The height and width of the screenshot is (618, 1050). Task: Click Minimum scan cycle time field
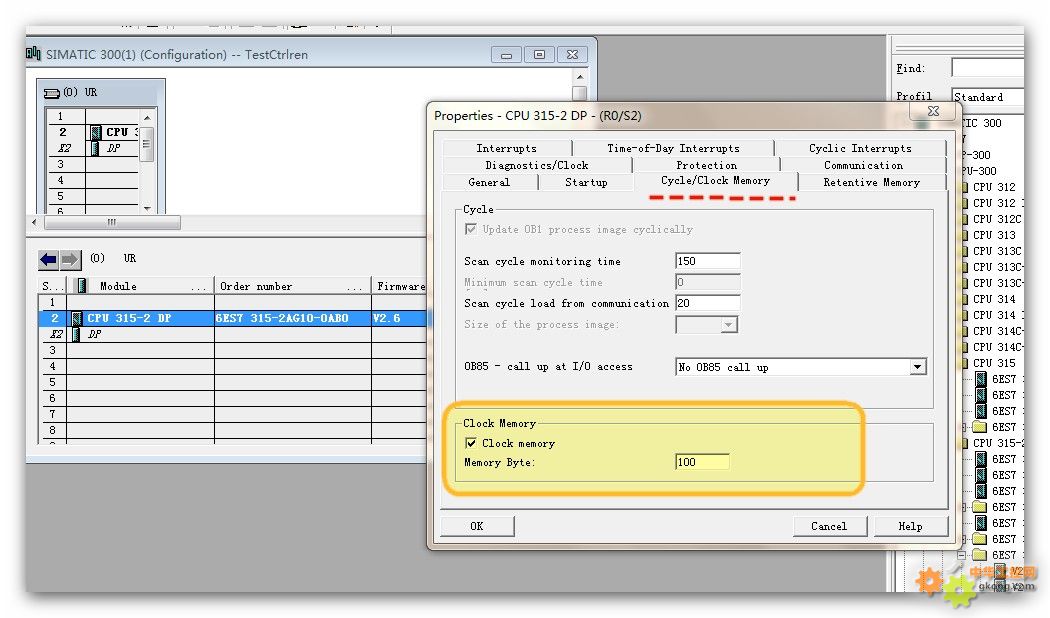707,283
